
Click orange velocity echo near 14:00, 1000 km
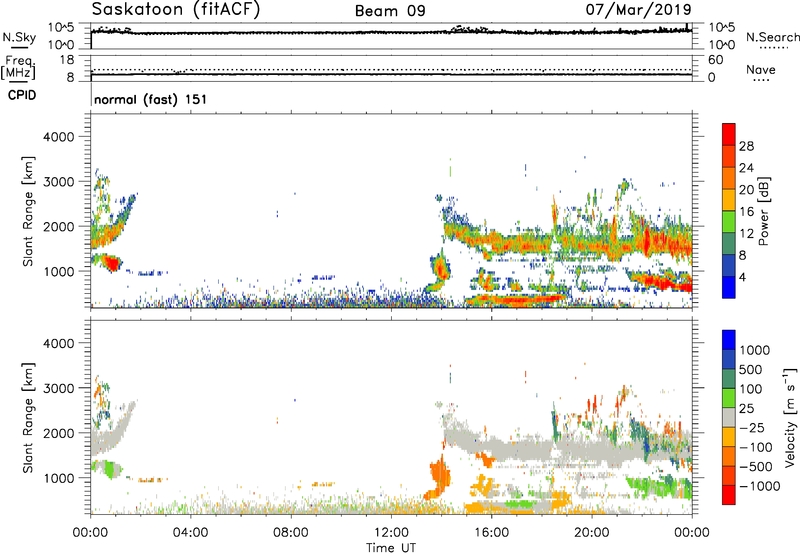pyautogui.click(x=439, y=476)
